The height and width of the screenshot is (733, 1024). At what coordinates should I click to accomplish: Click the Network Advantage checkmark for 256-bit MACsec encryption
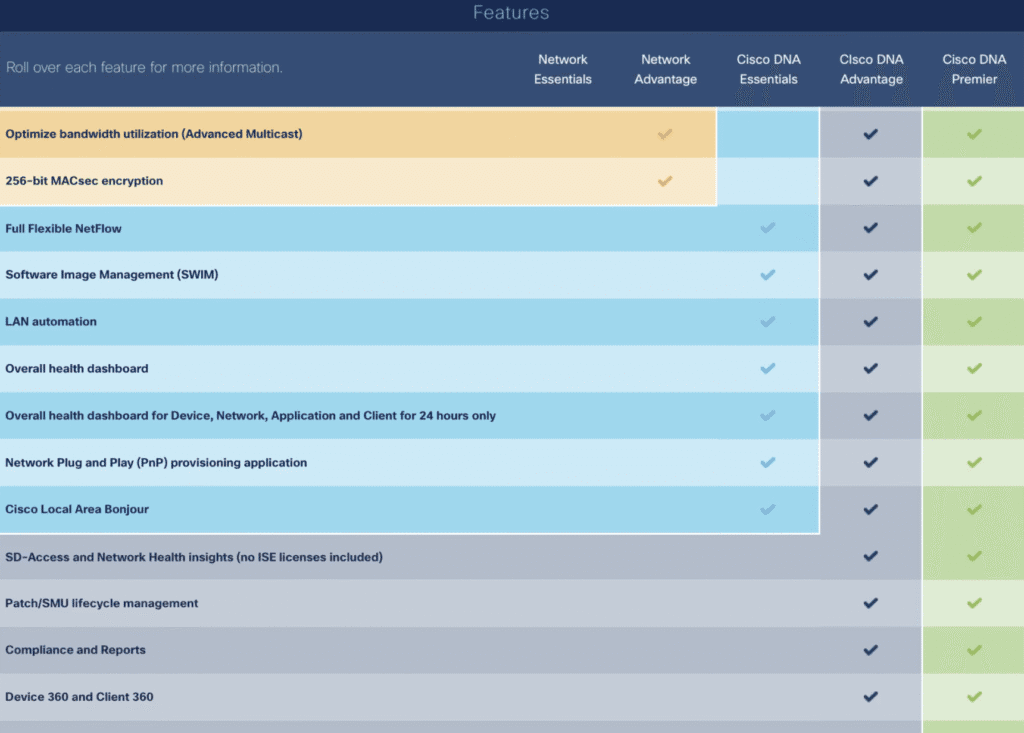(665, 181)
